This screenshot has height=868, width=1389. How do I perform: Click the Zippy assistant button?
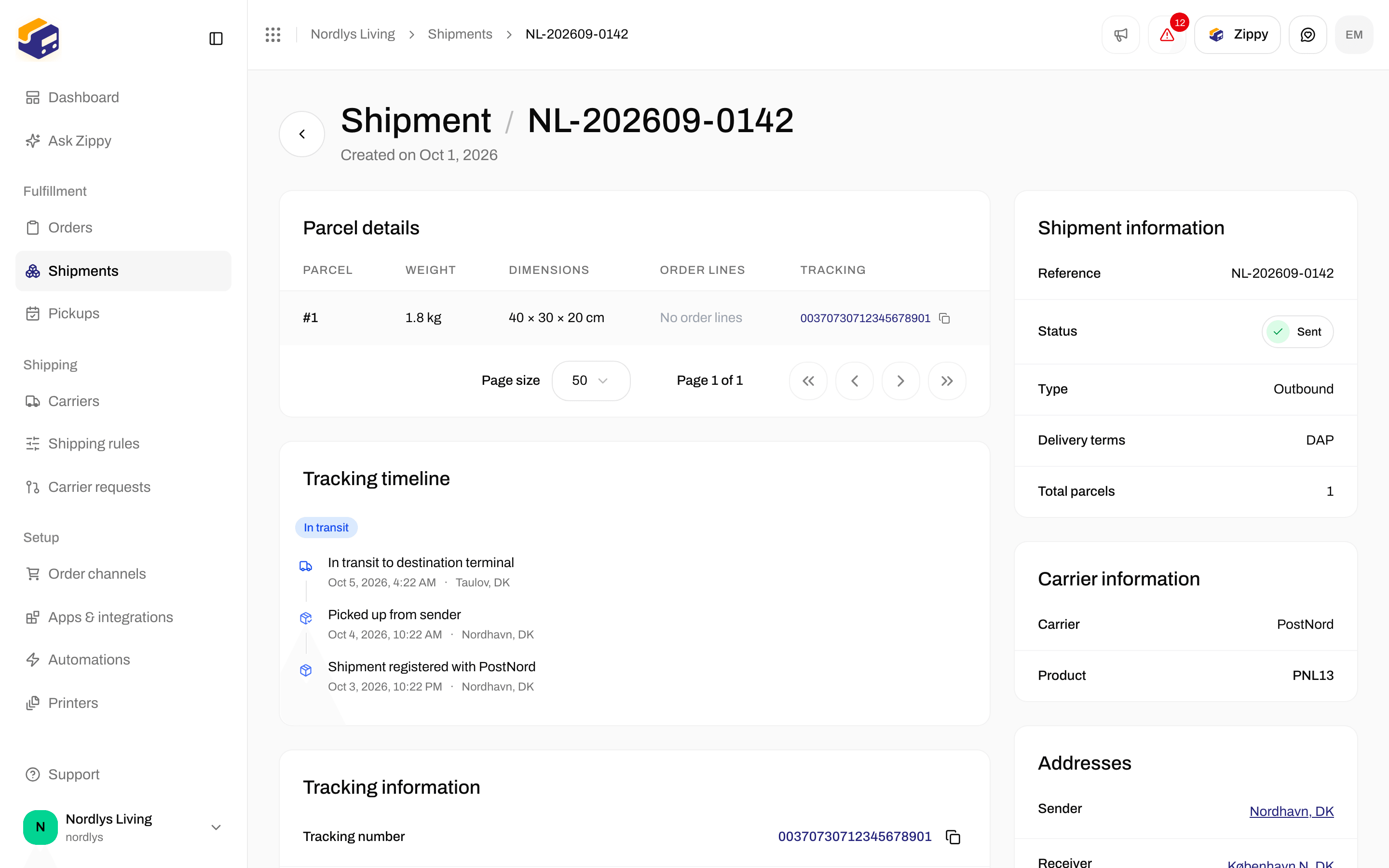pyautogui.click(x=1237, y=34)
